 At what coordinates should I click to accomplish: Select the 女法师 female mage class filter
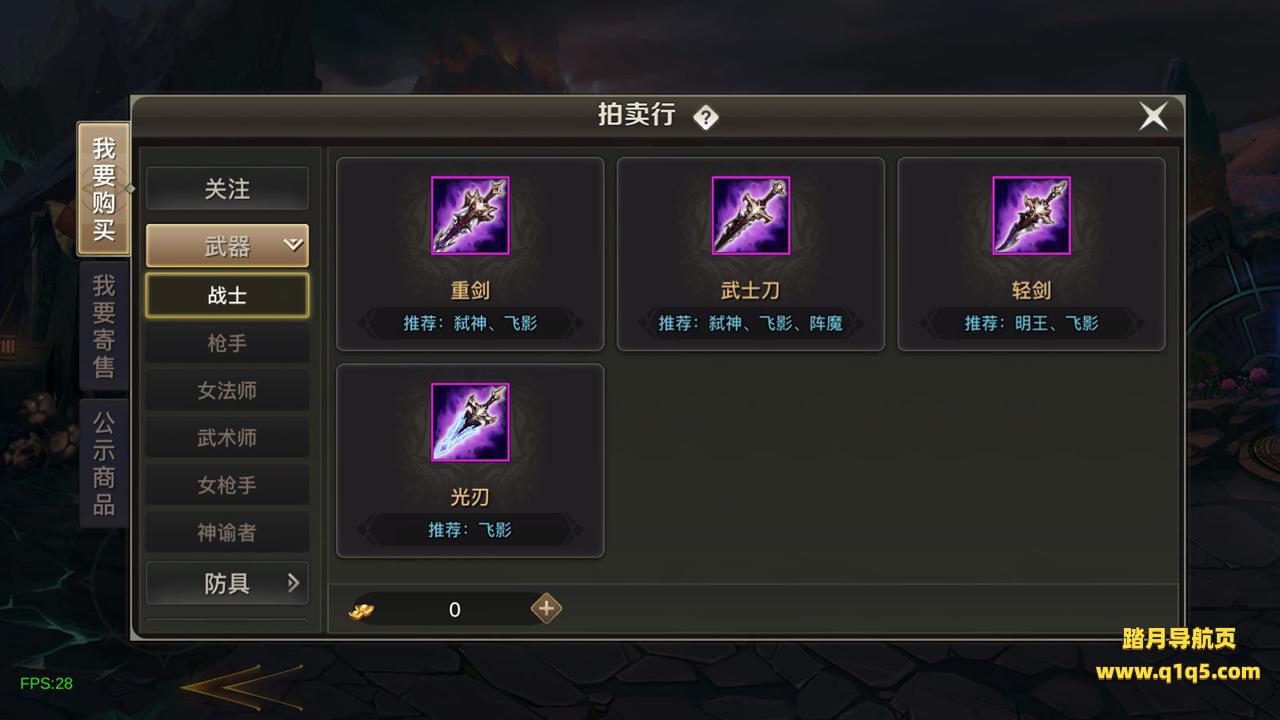(x=228, y=391)
